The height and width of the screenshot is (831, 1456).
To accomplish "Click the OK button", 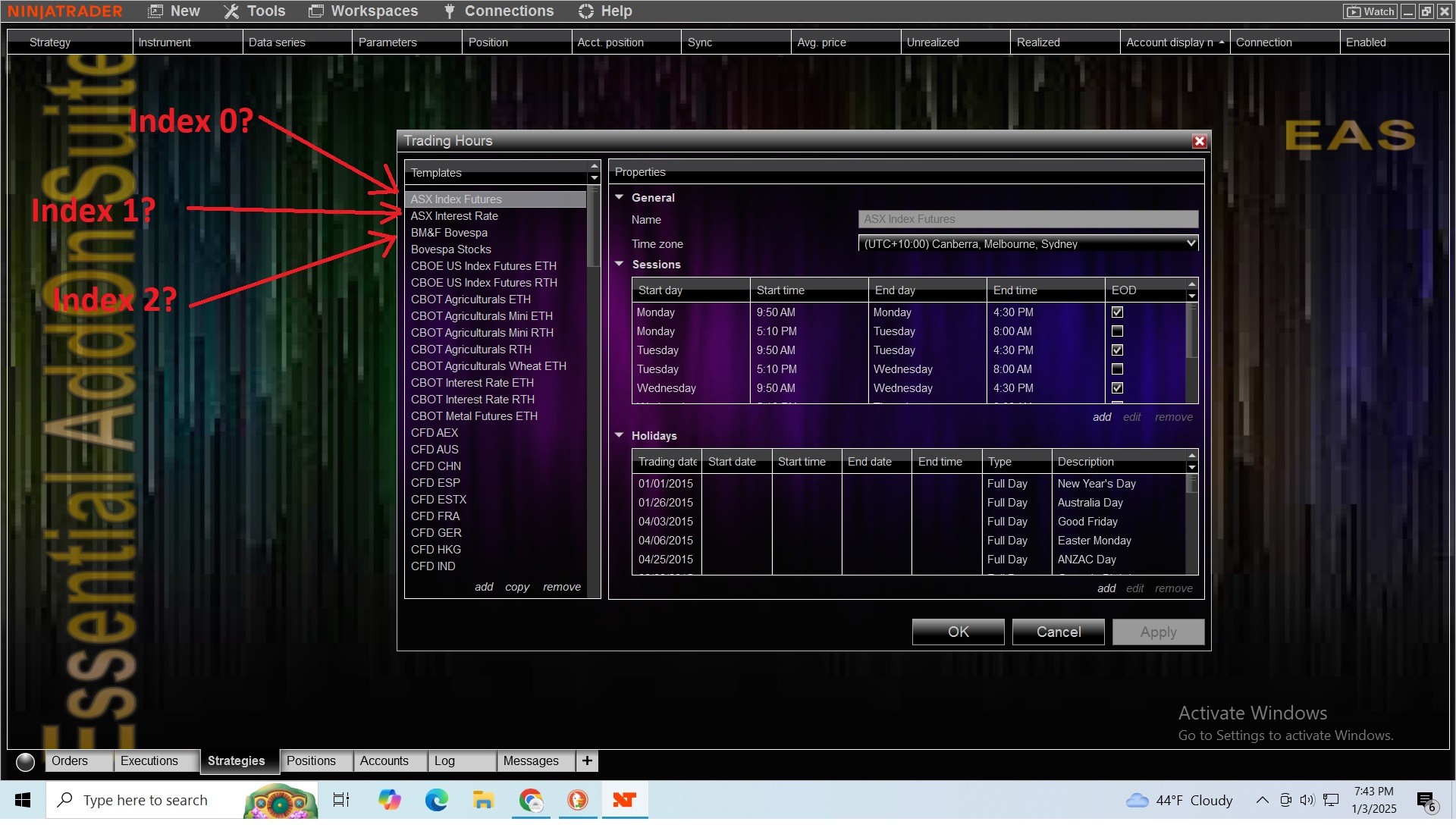I will coord(958,632).
